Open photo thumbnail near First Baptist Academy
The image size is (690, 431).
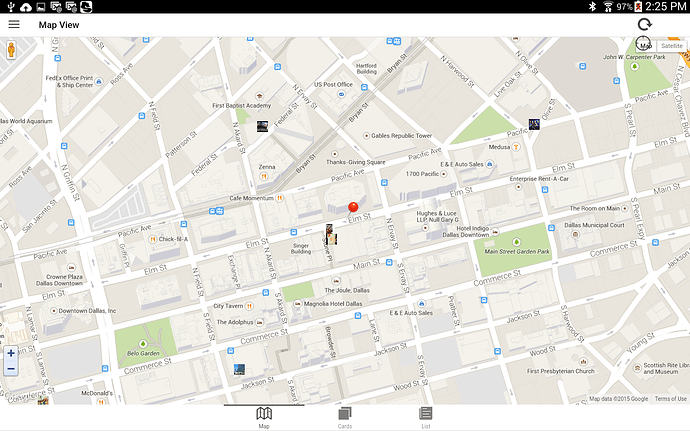(x=262, y=126)
